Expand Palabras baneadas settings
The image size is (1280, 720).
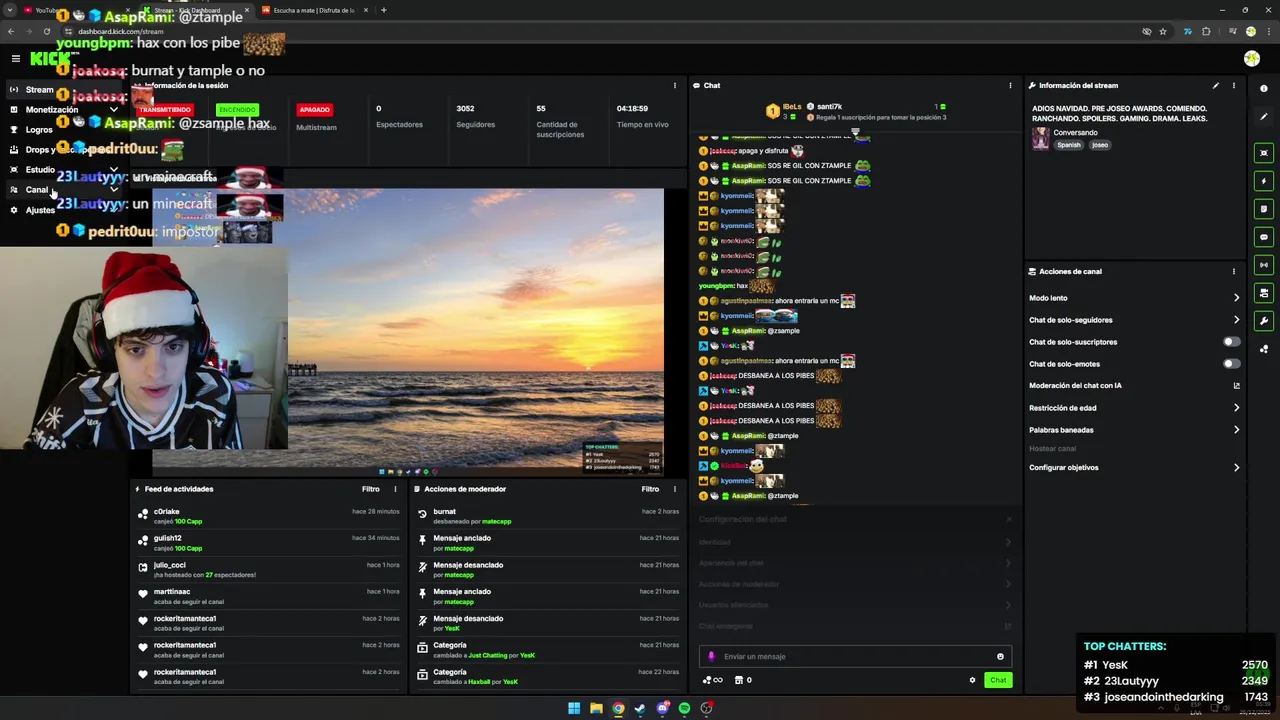tap(1134, 430)
